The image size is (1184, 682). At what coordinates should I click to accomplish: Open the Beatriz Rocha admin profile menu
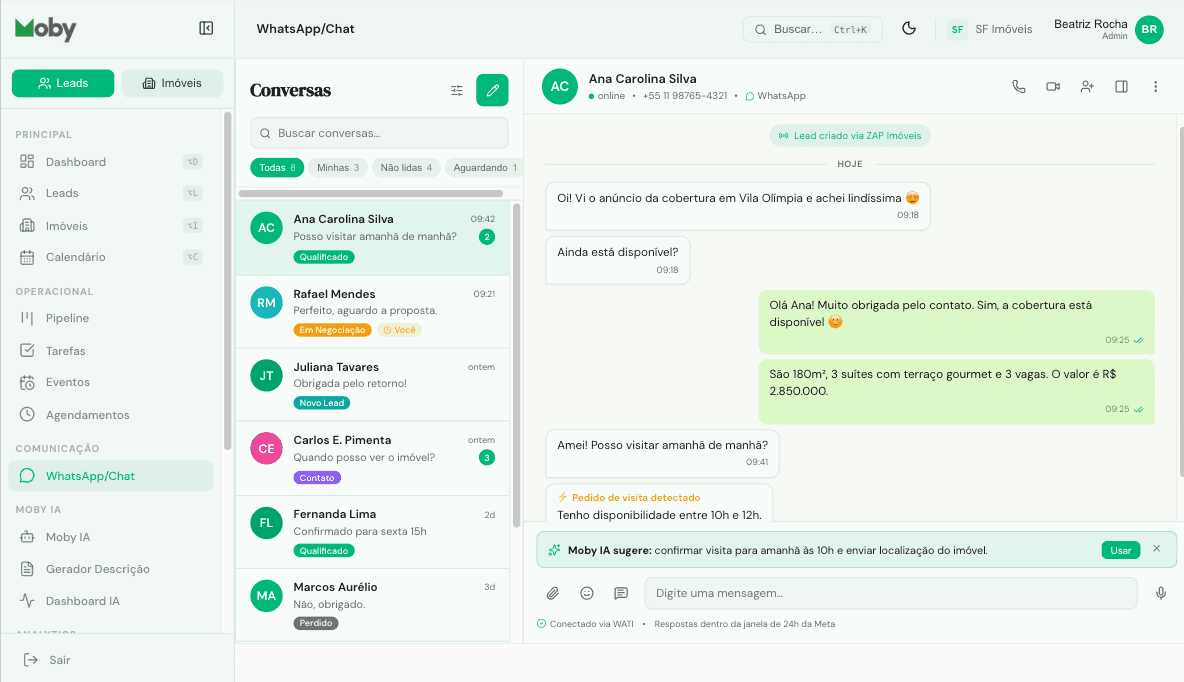click(1110, 29)
